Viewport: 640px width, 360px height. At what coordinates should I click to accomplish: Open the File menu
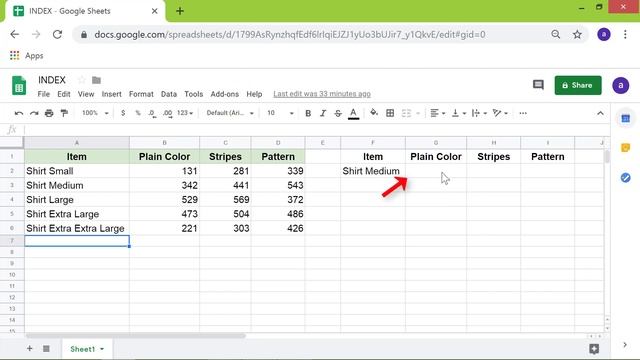[x=44, y=94]
